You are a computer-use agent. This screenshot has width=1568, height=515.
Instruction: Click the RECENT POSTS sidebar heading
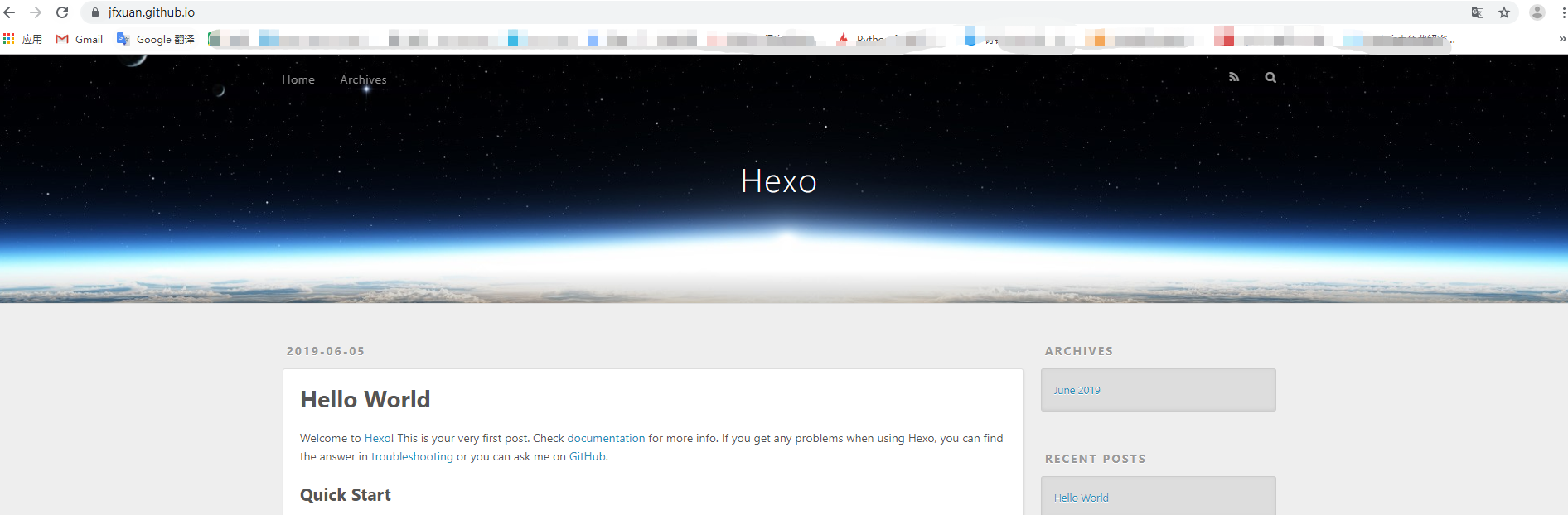coord(1096,459)
